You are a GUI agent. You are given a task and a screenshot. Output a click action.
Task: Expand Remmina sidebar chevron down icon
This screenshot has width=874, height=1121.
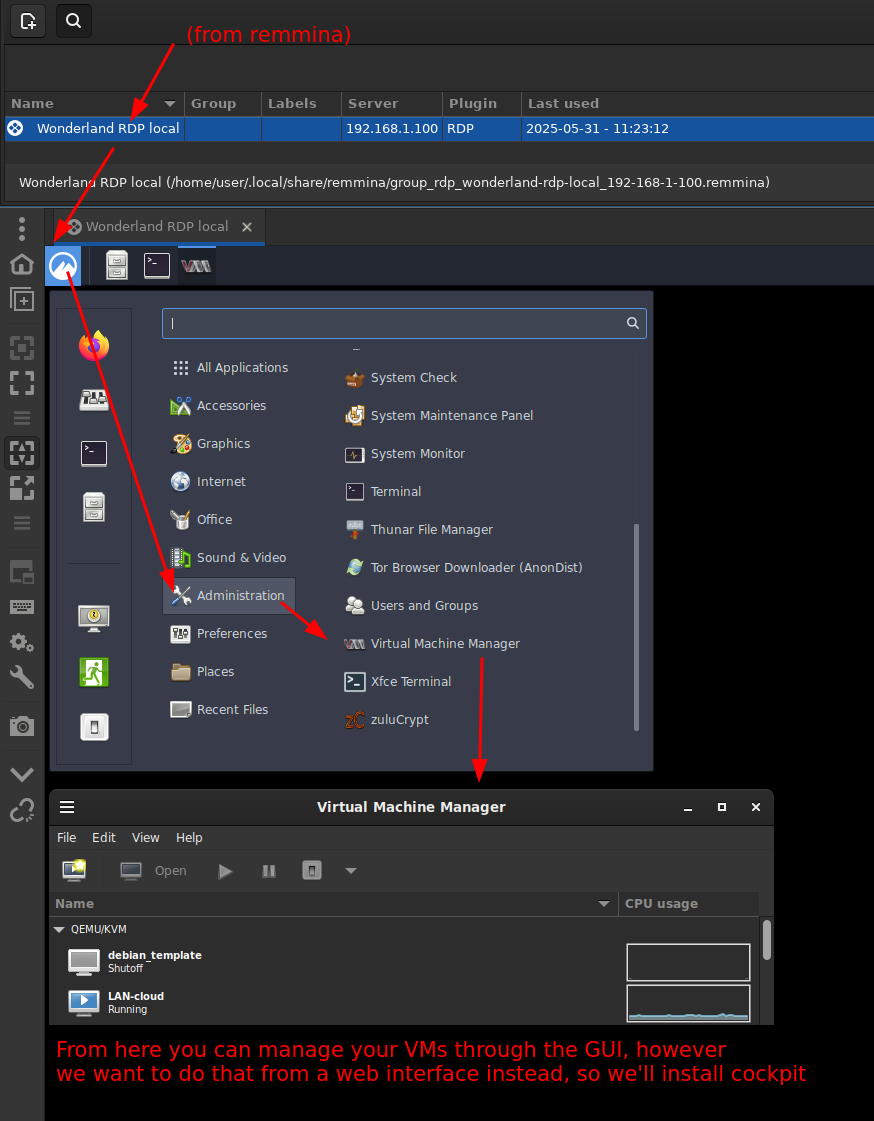pyautogui.click(x=22, y=774)
